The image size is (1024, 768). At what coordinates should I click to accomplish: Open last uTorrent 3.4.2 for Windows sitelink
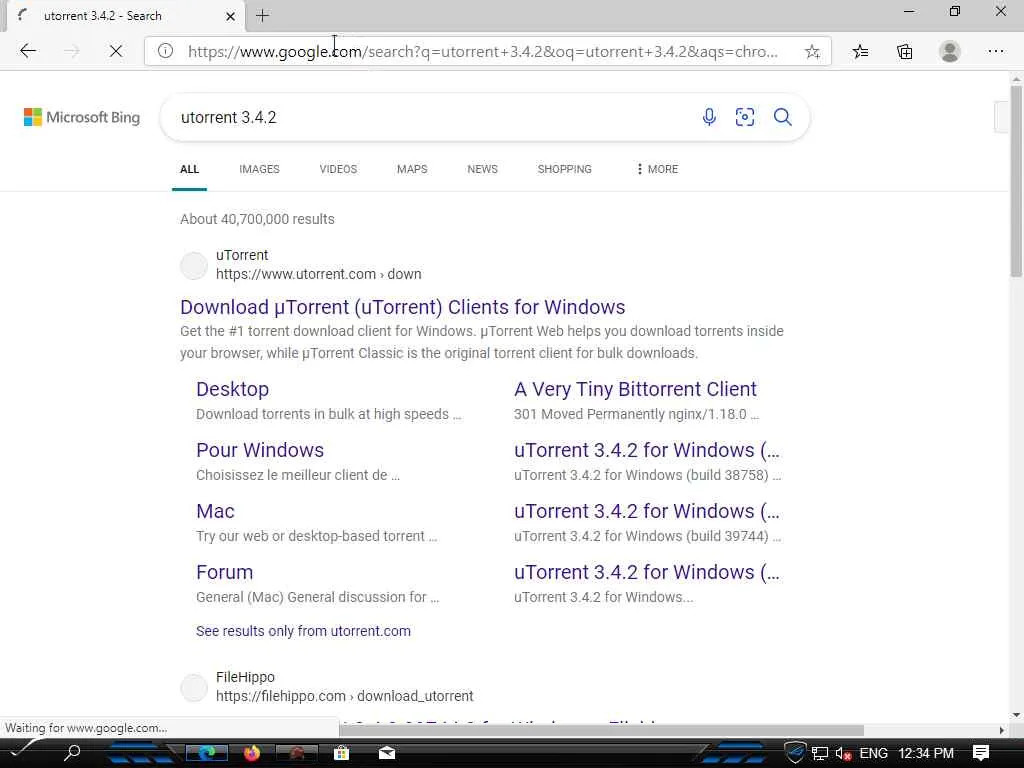click(647, 572)
